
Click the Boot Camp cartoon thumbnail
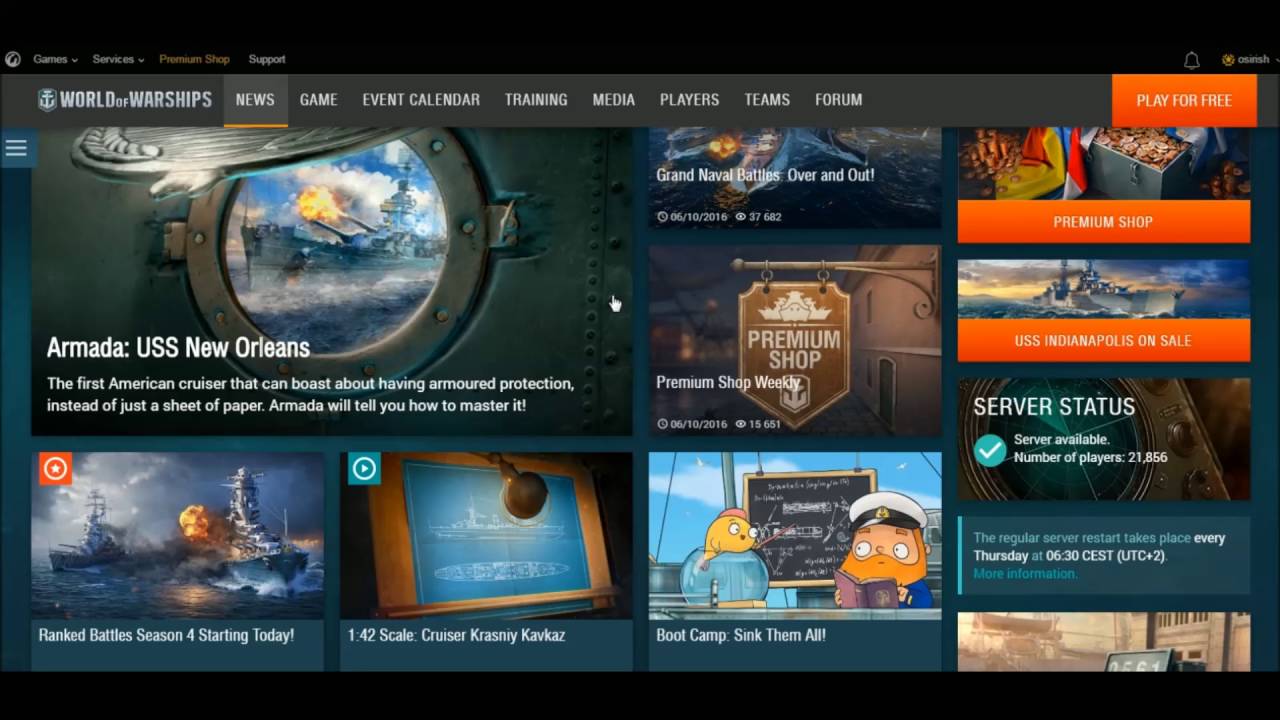tap(795, 535)
